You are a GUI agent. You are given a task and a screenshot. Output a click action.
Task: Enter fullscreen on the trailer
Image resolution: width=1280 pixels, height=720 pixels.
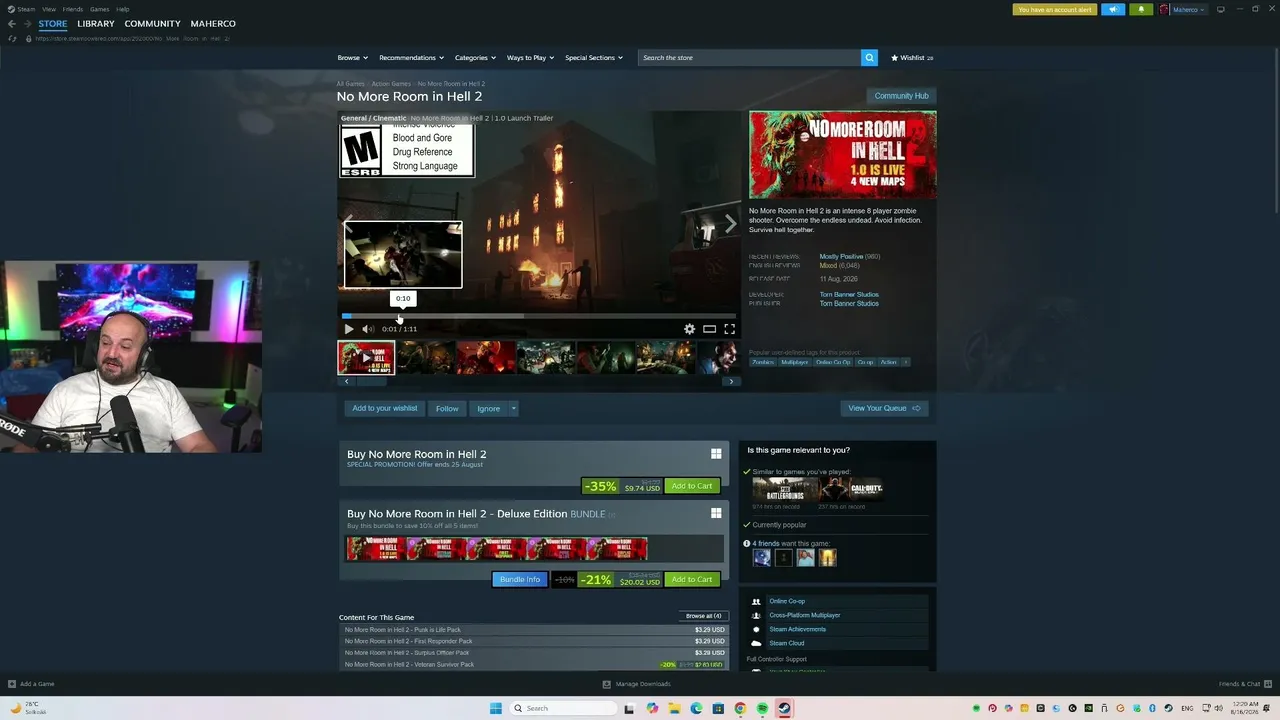[729, 329]
